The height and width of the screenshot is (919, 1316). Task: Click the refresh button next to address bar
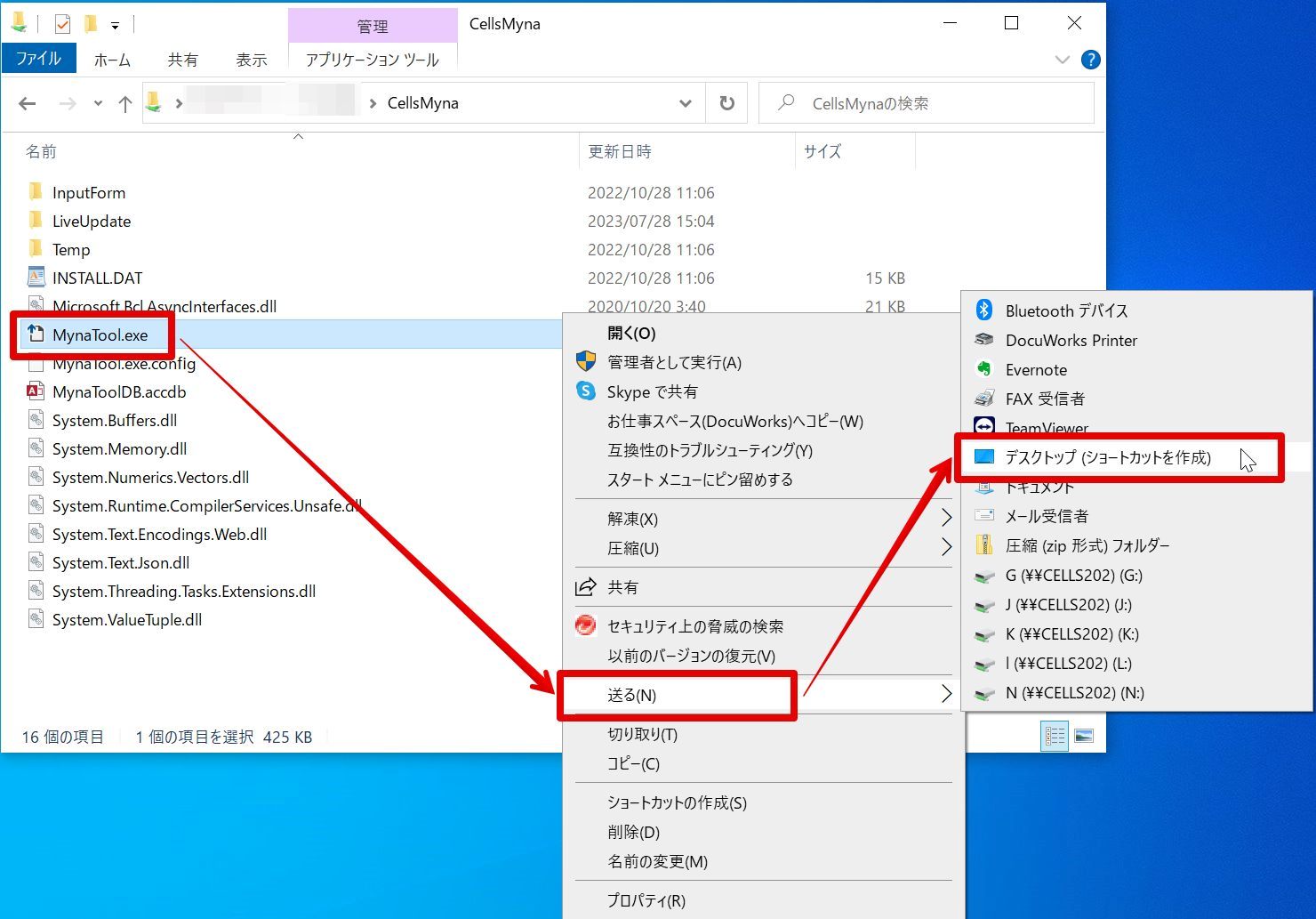click(727, 103)
